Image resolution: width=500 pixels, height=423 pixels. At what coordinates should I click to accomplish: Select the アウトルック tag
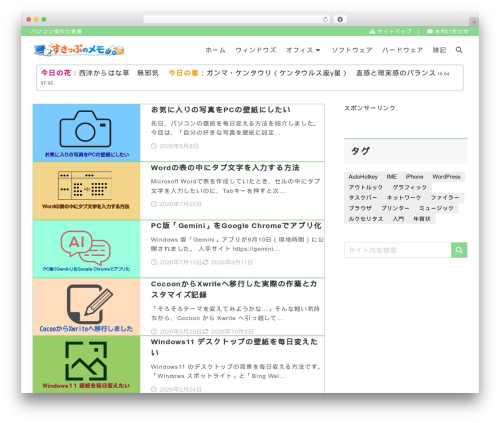point(365,187)
